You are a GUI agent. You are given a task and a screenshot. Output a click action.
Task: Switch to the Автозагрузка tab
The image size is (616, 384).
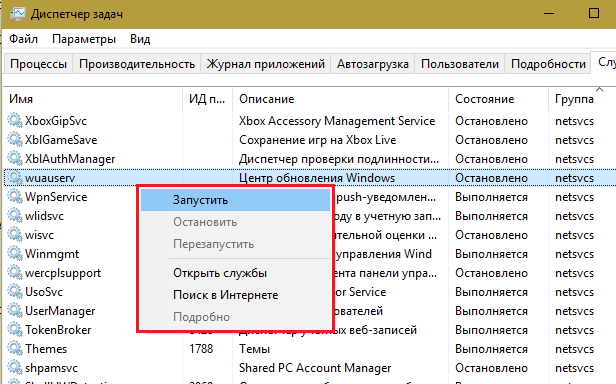coord(372,64)
